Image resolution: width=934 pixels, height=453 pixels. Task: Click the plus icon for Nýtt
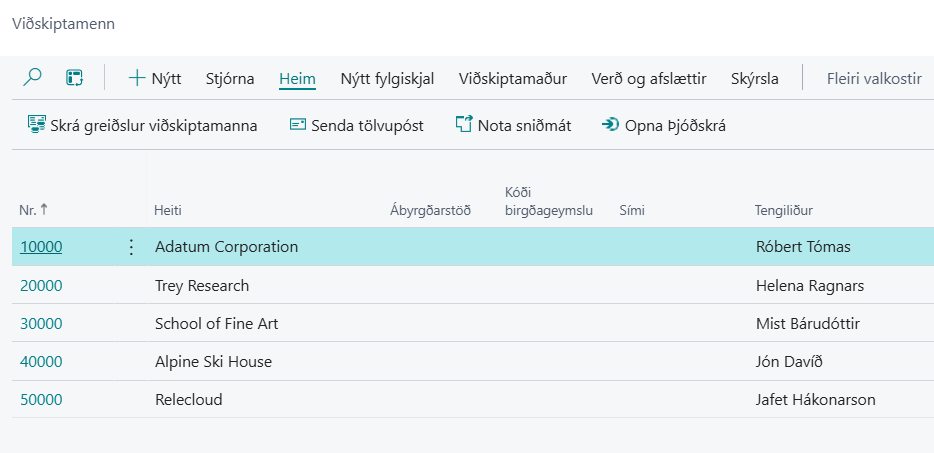[137, 78]
